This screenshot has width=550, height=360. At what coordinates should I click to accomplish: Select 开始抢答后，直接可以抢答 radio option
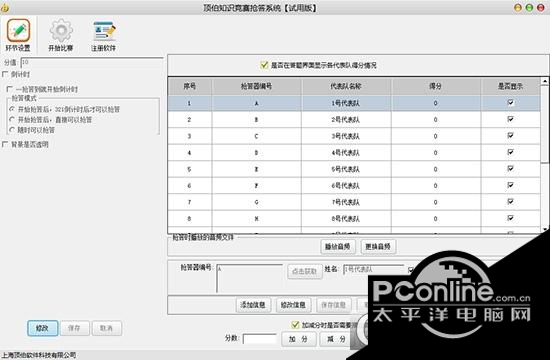(x=12, y=120)
